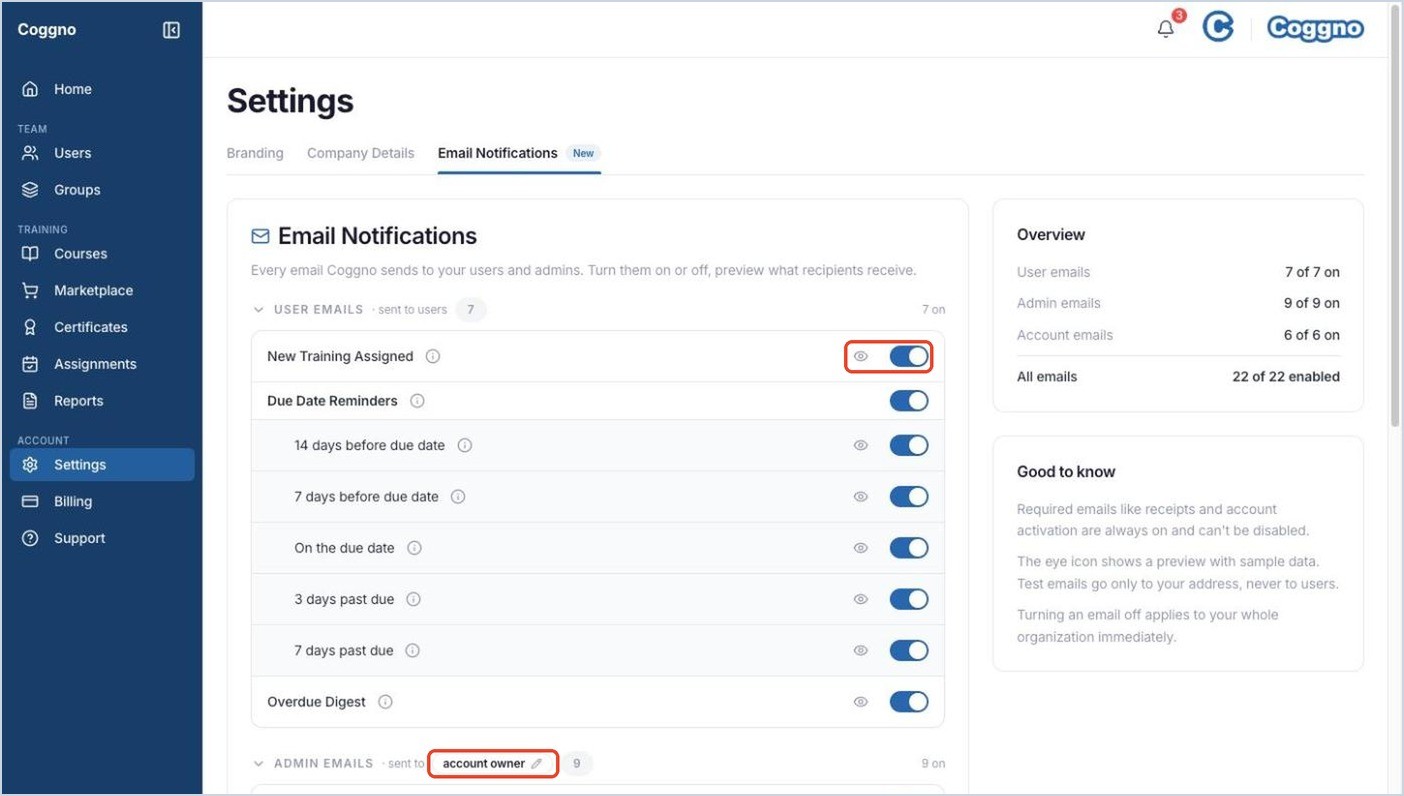Click info icon for 7 days past due

pyautogui.click(x=412, y=650)
